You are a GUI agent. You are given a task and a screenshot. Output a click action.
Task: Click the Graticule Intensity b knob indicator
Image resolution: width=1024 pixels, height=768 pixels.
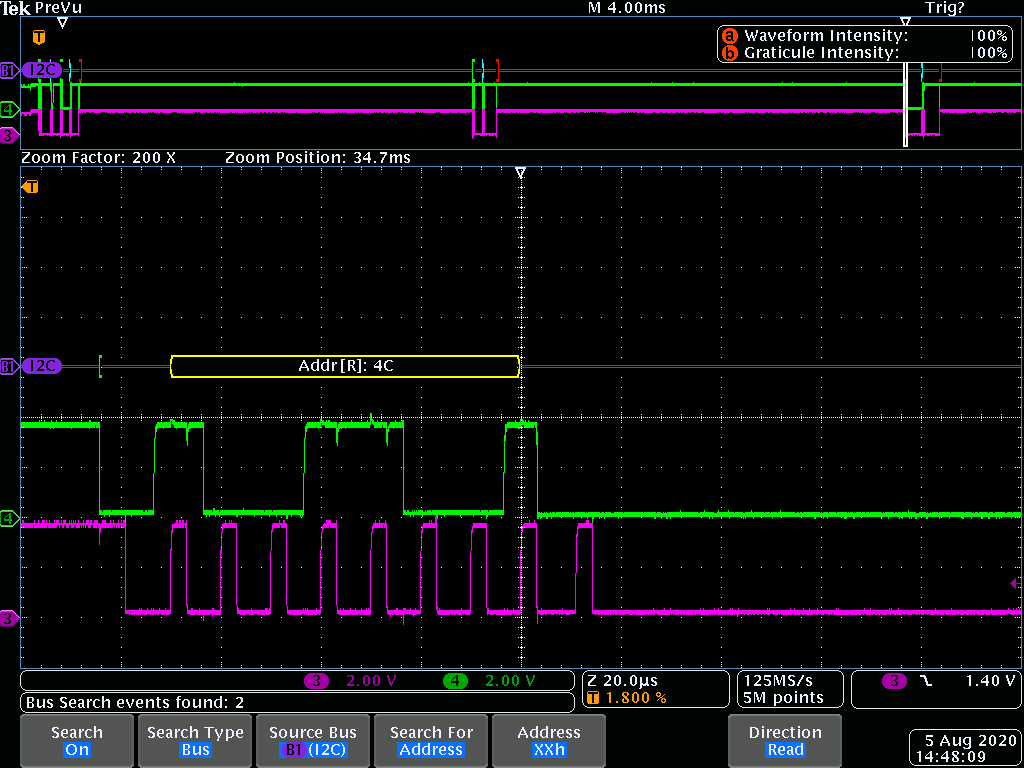731,53
